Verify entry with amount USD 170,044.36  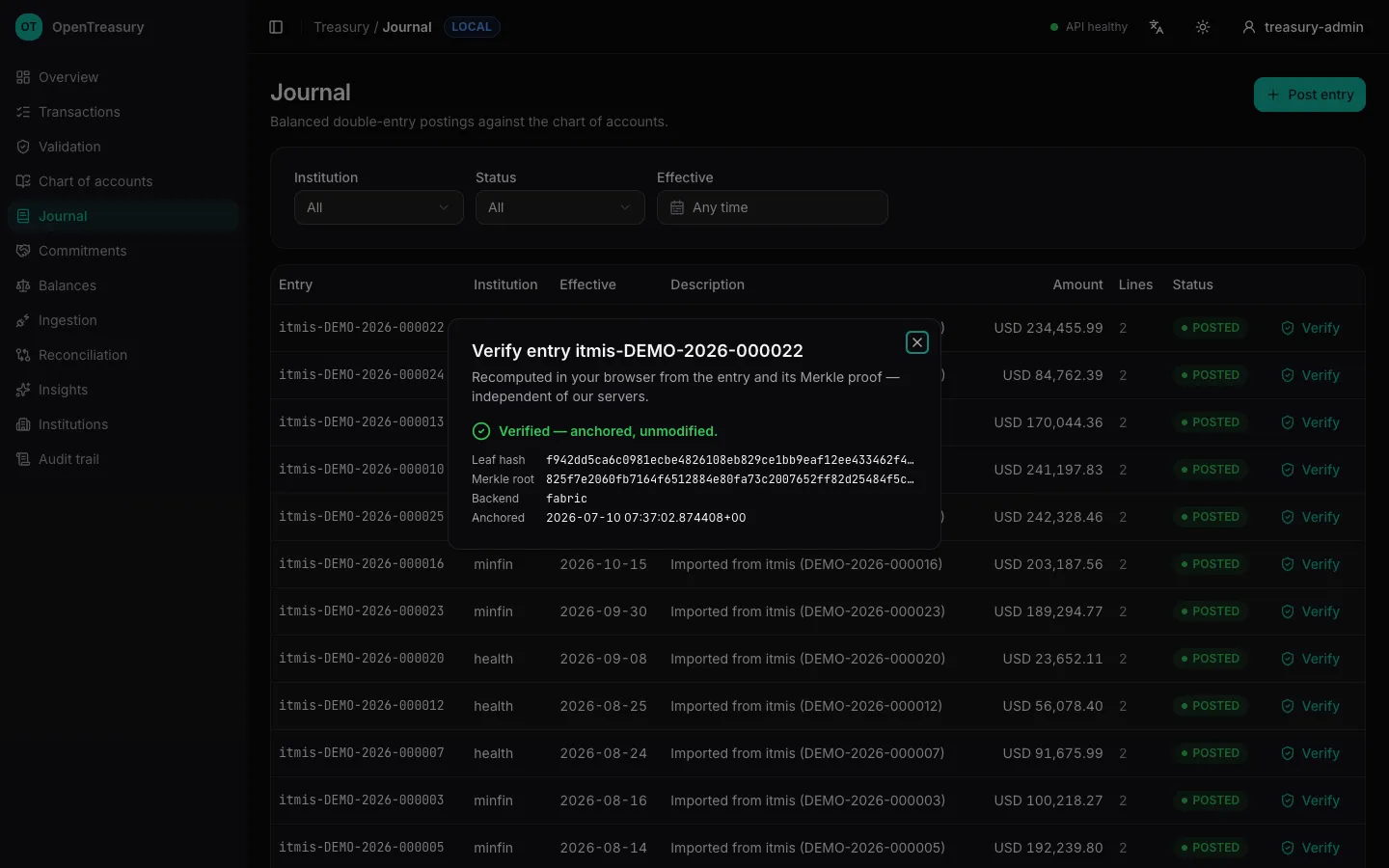1310,422
